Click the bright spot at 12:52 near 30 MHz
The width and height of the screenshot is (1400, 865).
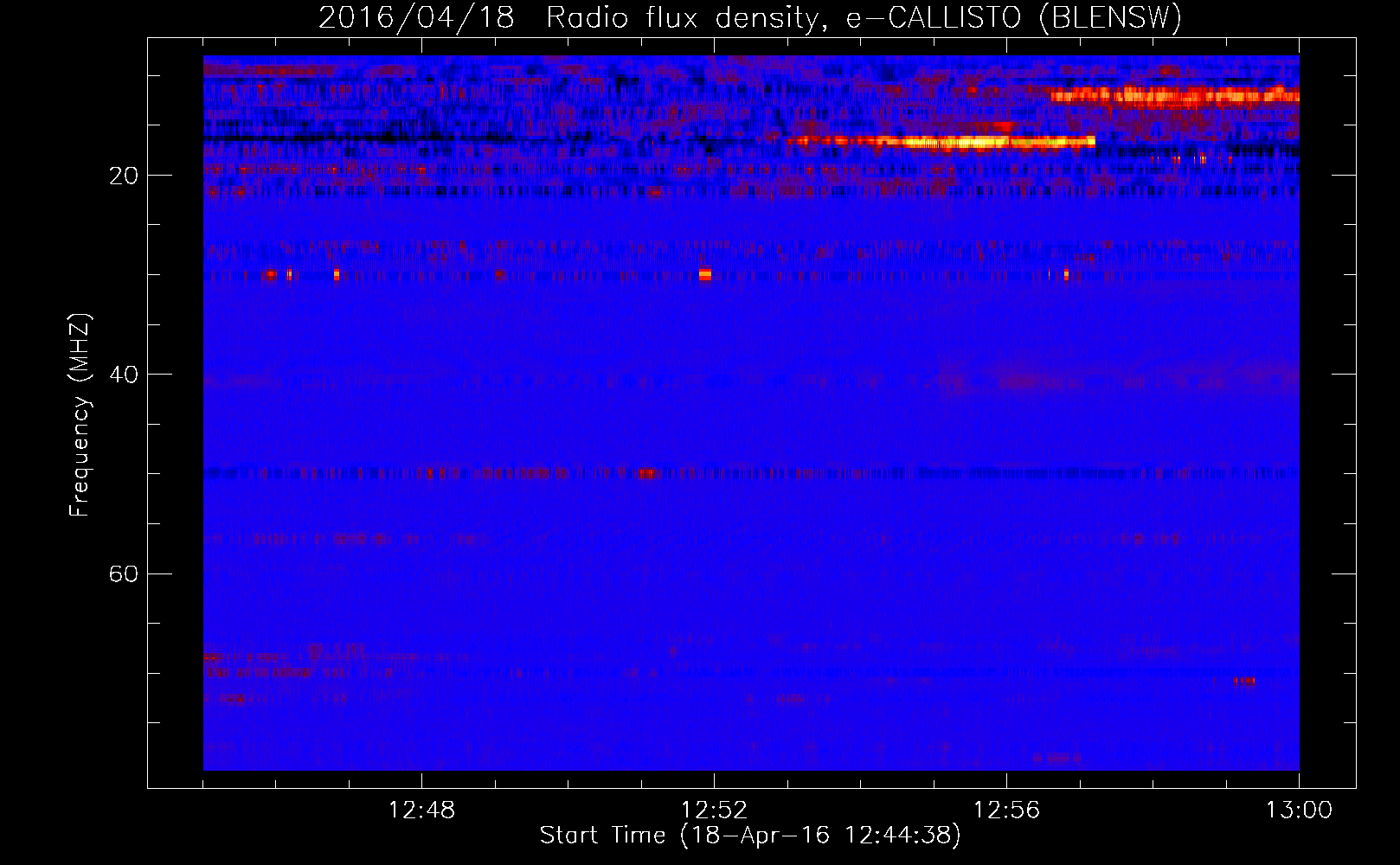tap(704, 275)
